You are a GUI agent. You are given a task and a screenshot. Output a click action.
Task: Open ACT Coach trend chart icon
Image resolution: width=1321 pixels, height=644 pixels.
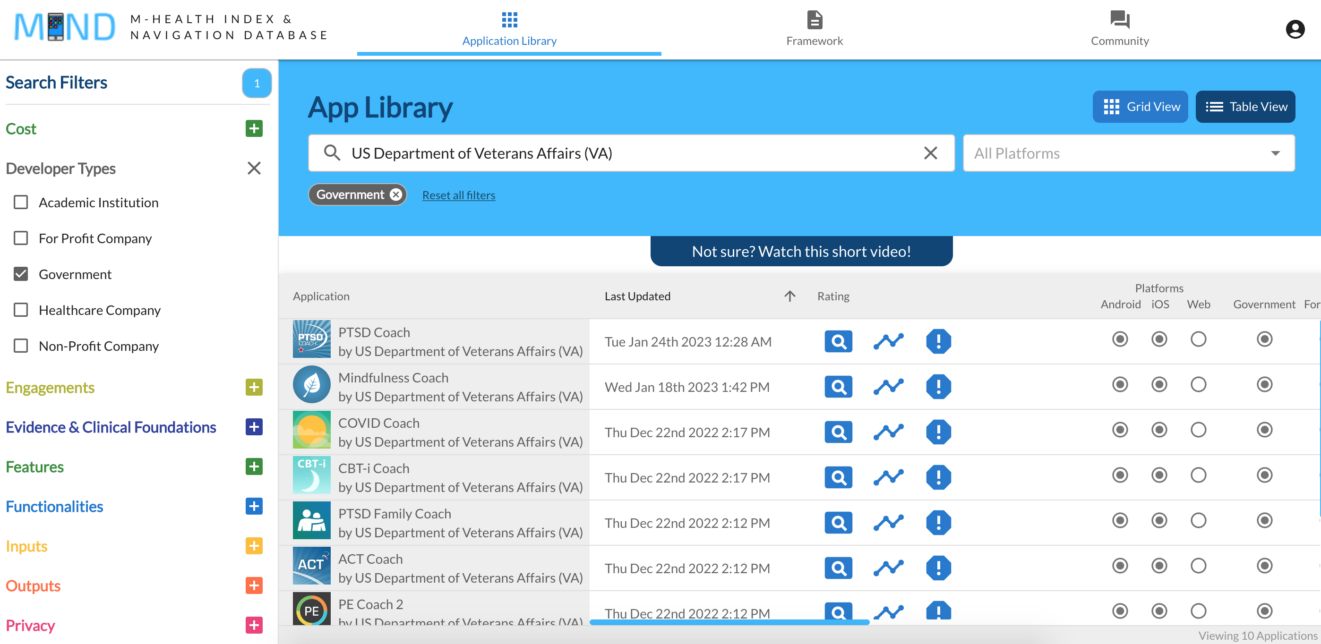coord(888,568)
